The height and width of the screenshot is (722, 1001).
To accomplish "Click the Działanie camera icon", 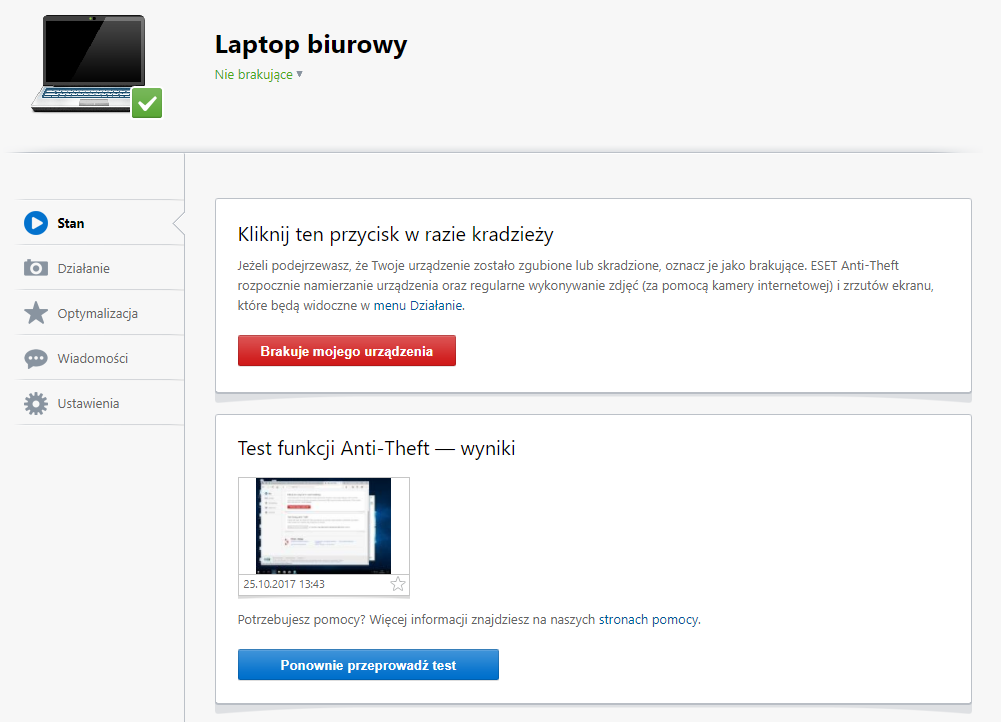I will [x=36, y=268].
